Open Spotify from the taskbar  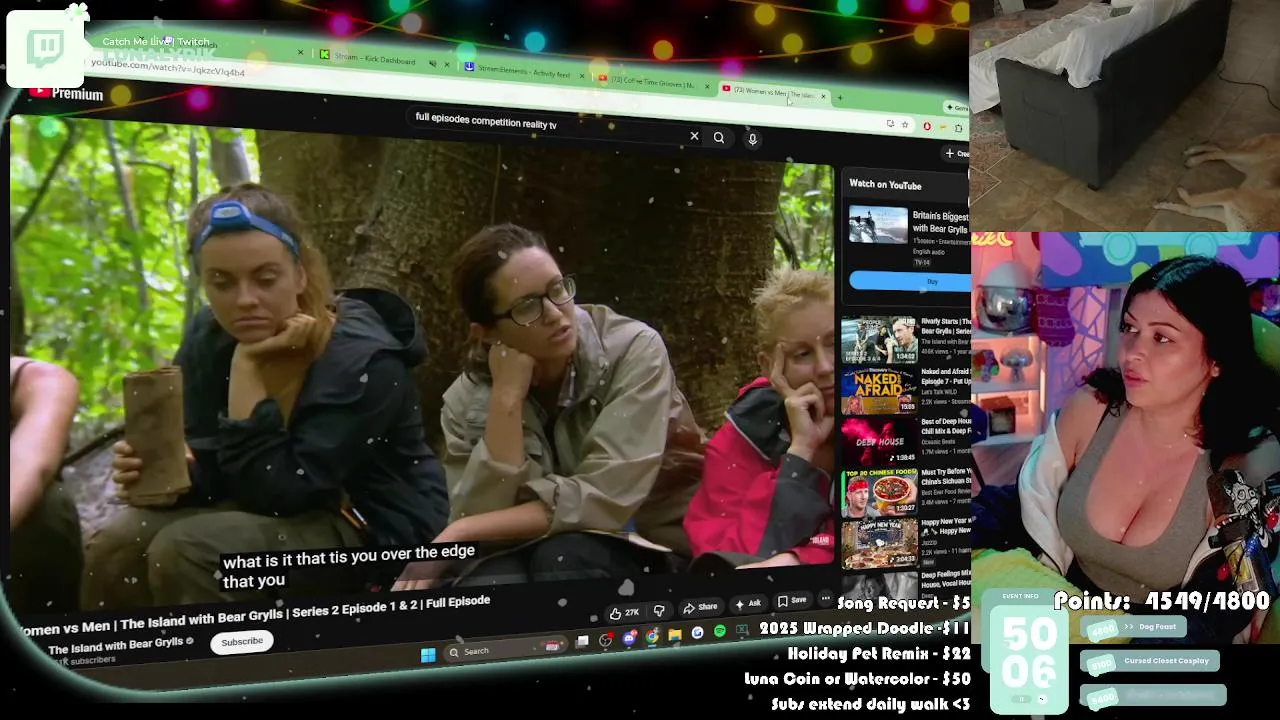(x=720, y=632)
